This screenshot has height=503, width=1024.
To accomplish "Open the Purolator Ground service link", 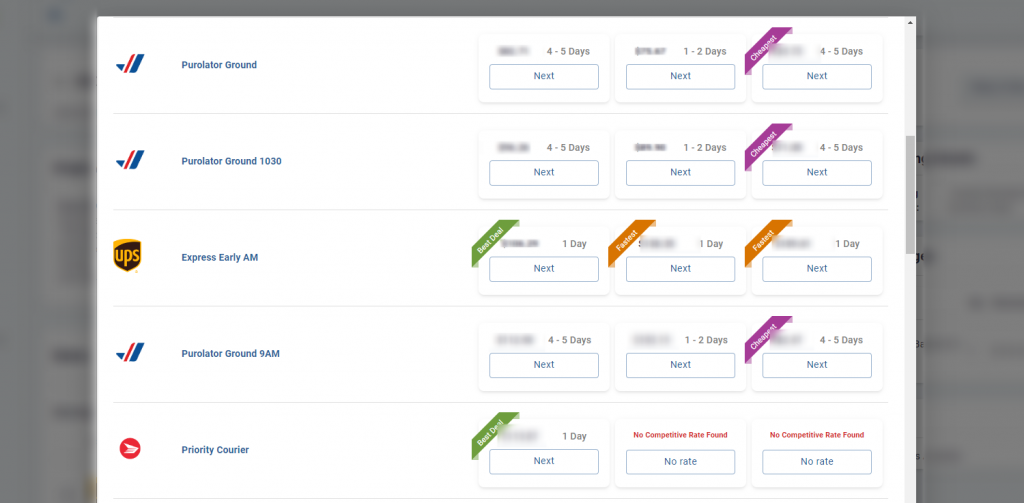I will point(219,65).
